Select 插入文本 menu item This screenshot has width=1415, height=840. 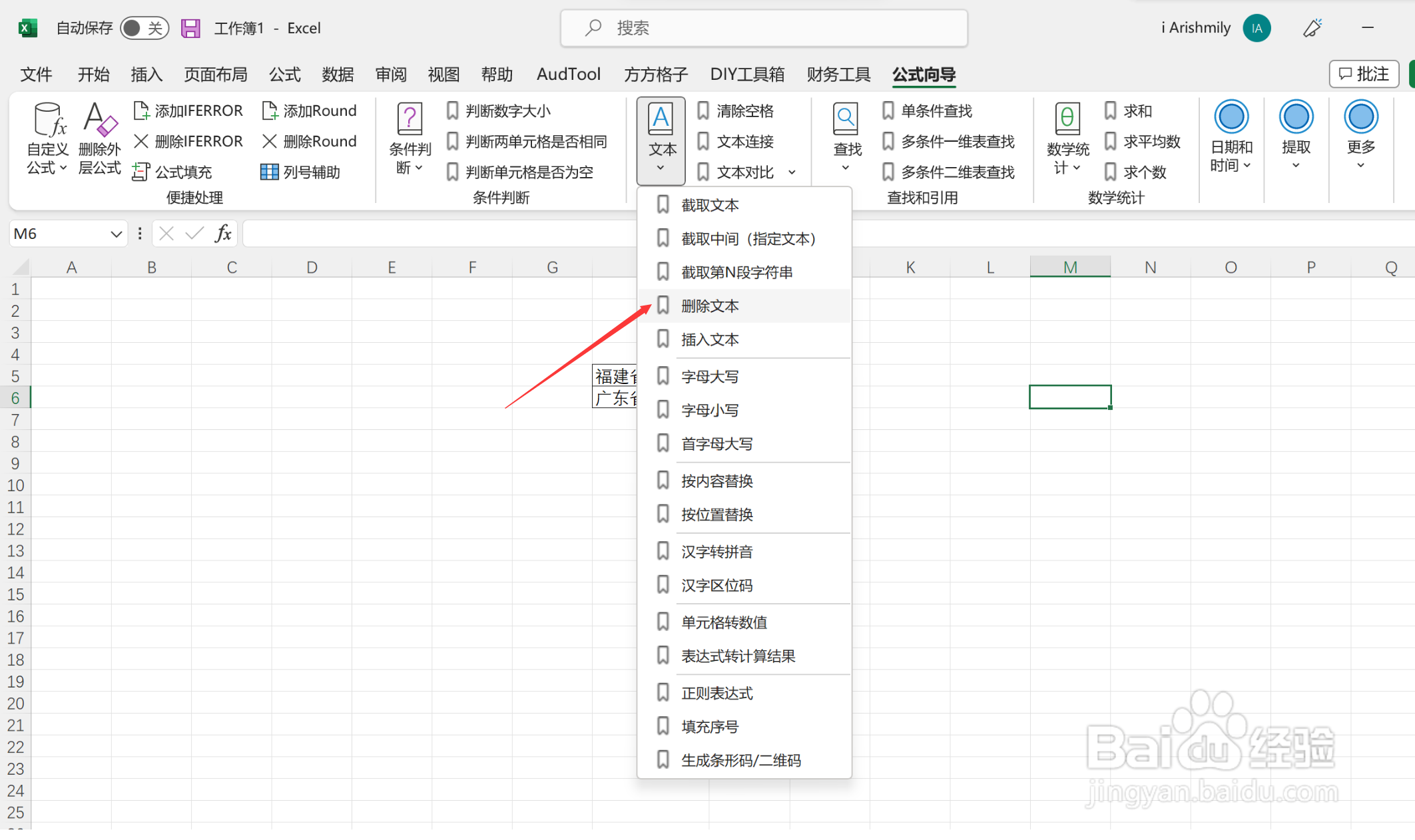tap(744, 339)
